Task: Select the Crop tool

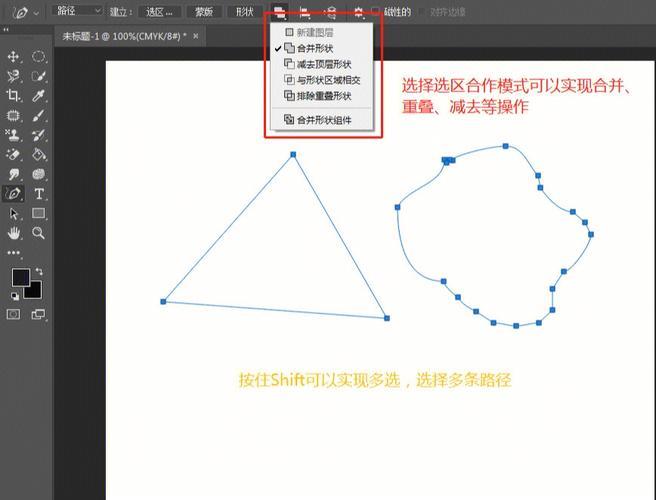Action: coord(13,96)
